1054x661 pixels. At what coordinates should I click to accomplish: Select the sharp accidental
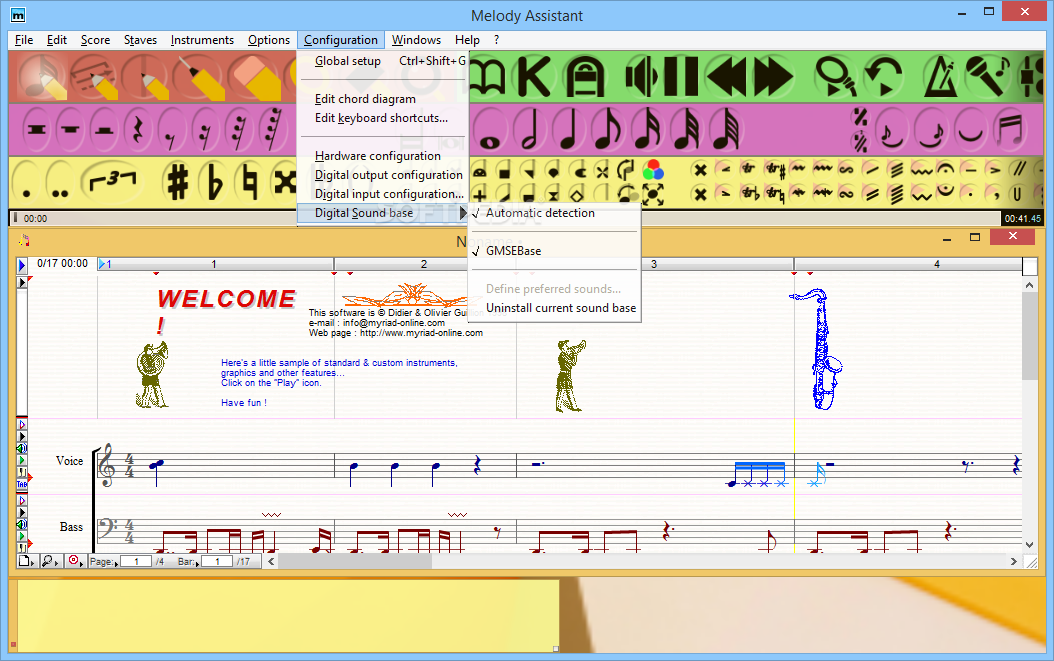(x=177, y=182)
